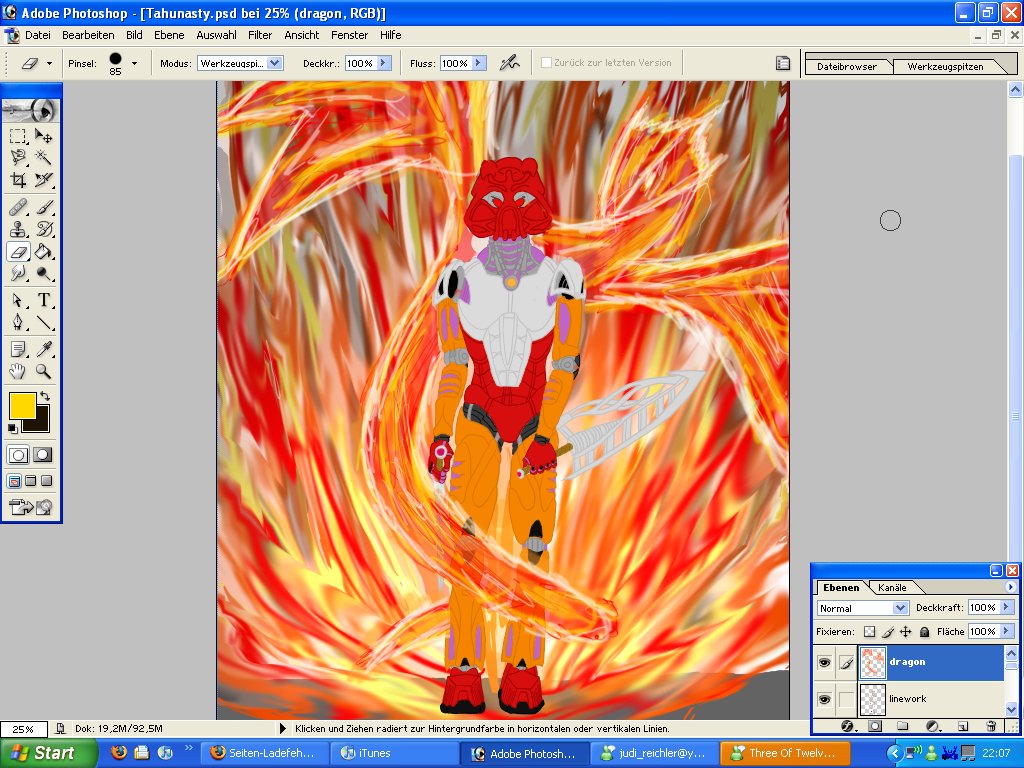Open the Filter menu
Screen dimensions: 1024x768
click(x=260, y=35)
